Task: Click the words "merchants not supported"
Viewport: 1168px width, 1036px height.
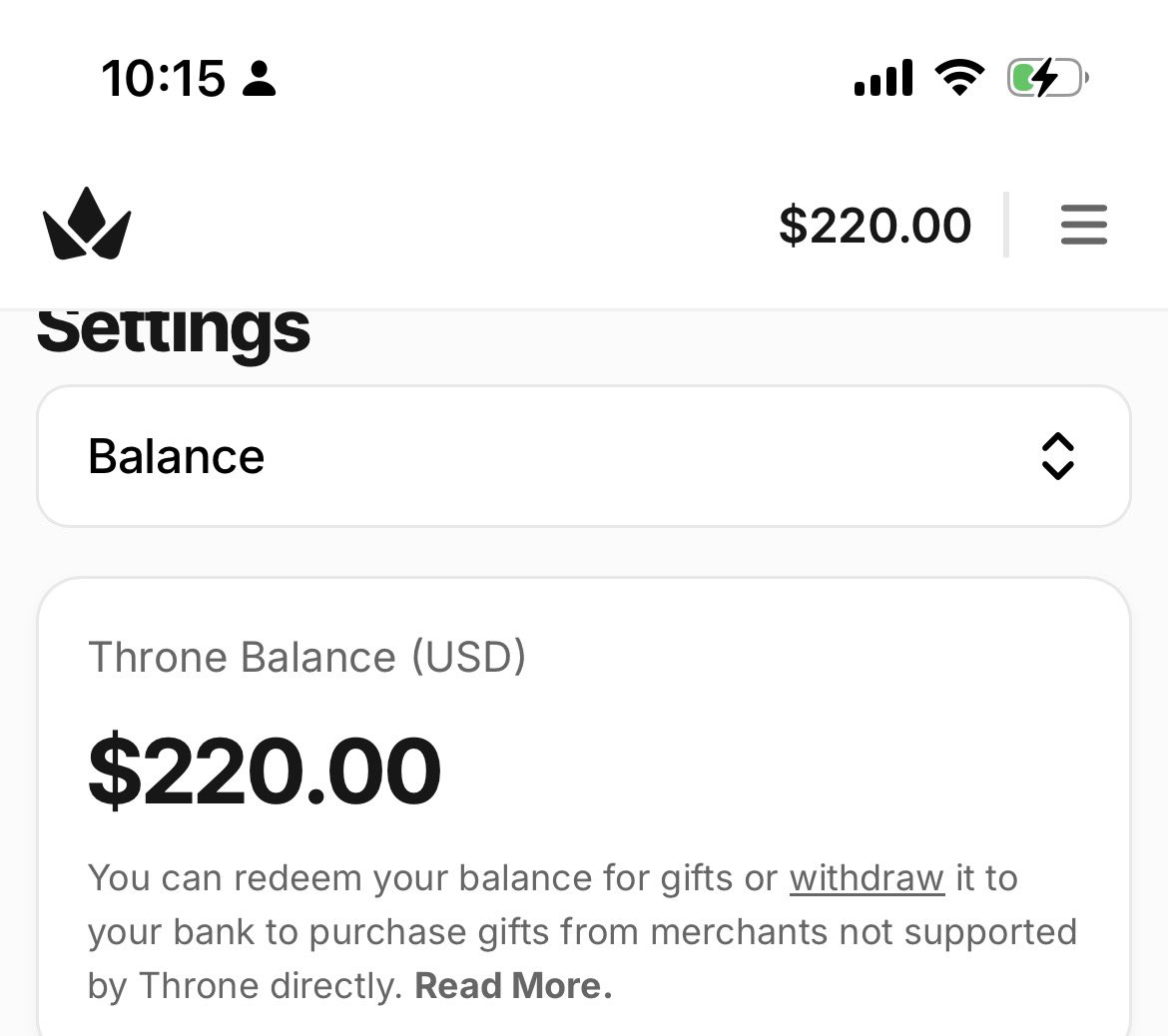Action: pyautogui.click(x=865, y=932)
